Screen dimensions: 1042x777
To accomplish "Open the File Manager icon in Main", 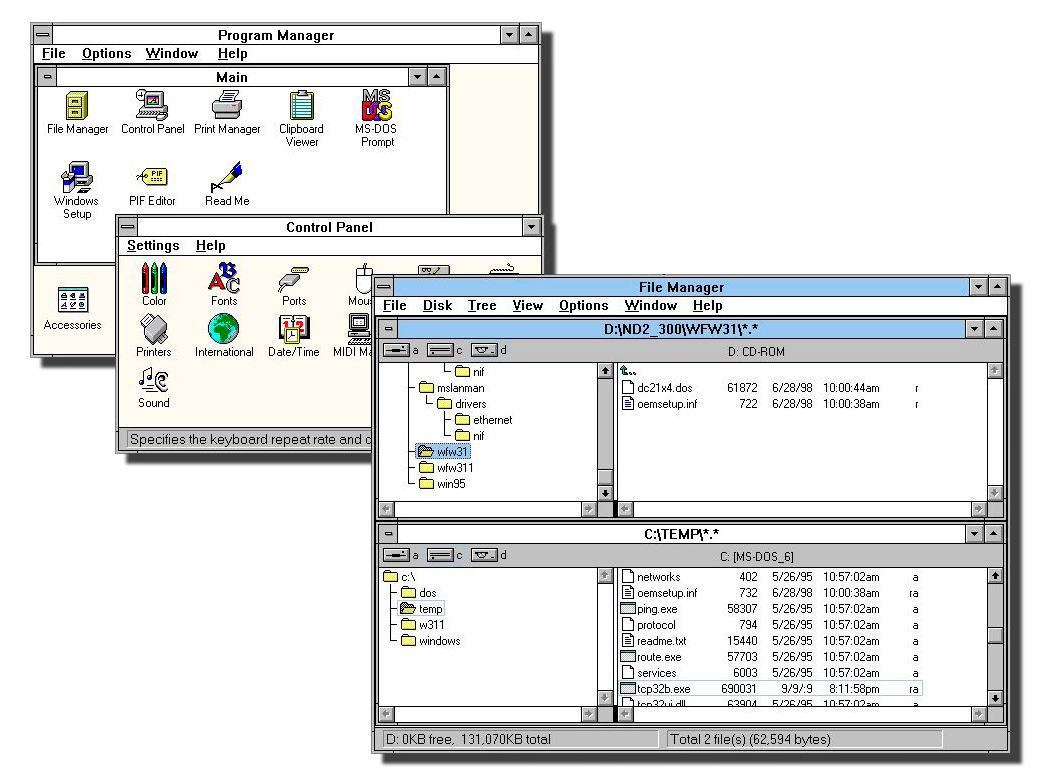I will click(x=77, y=106).
